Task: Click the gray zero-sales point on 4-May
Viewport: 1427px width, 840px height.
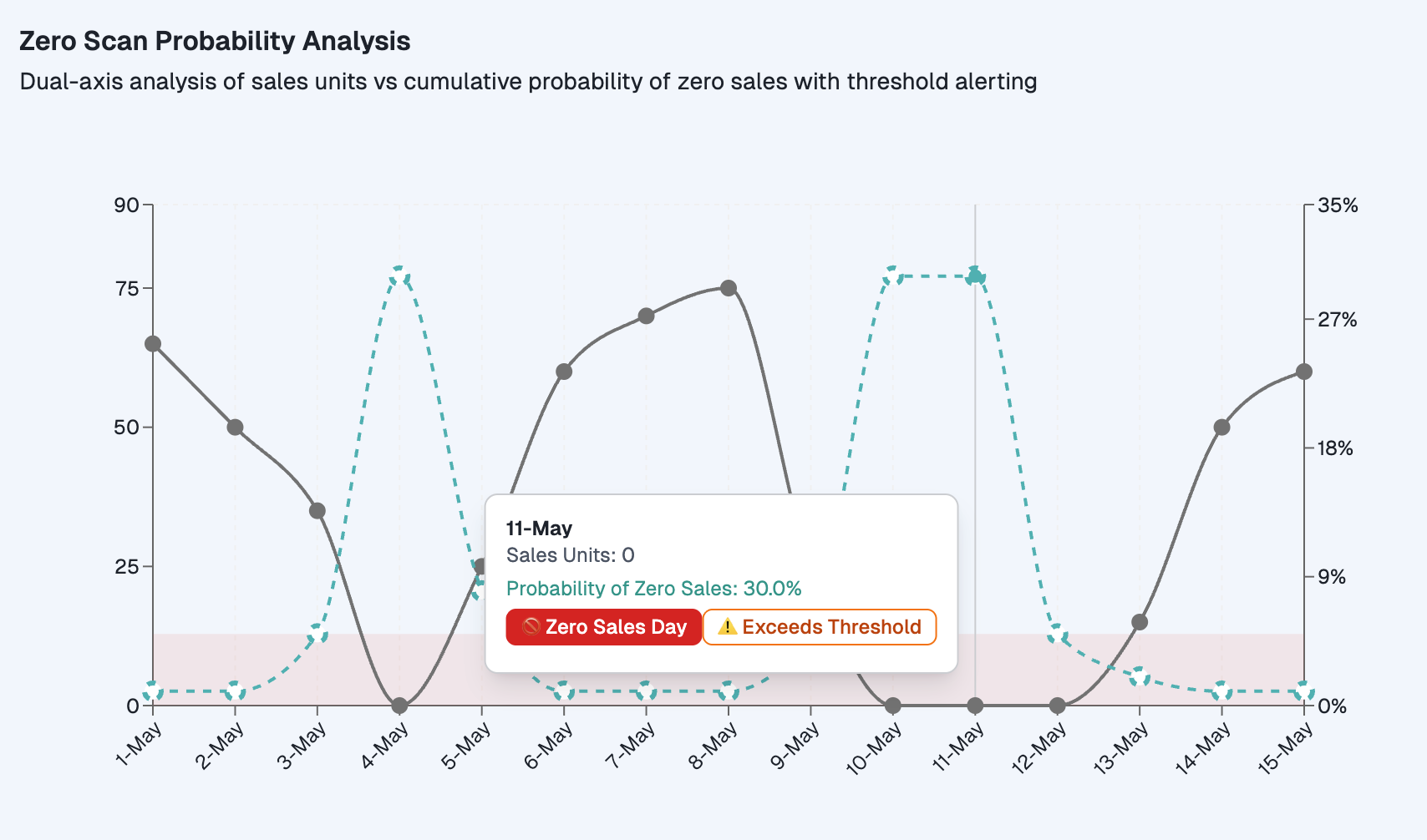Action: [399, 706]
